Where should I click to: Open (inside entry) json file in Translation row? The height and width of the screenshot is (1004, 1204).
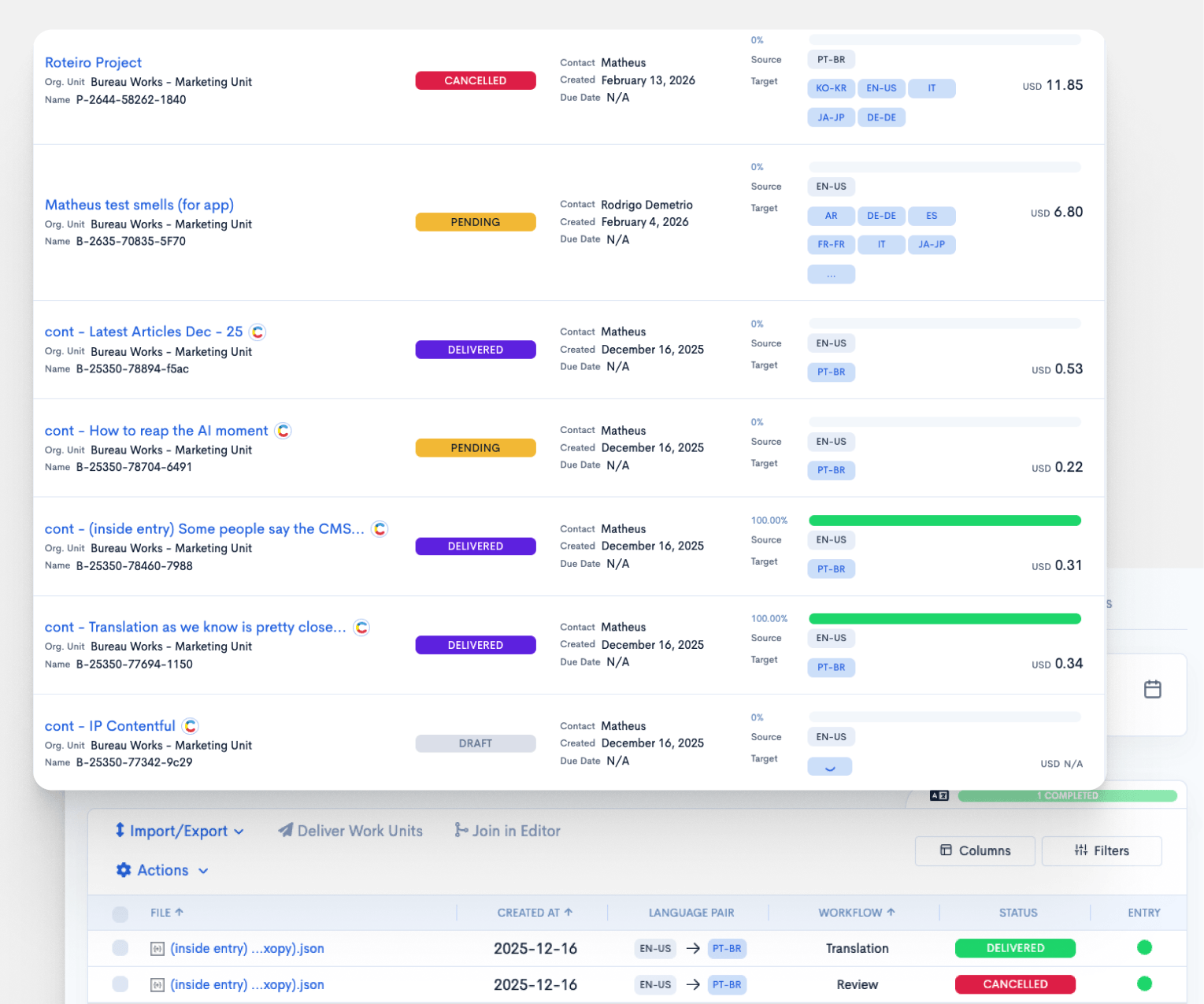pos(247,949)
